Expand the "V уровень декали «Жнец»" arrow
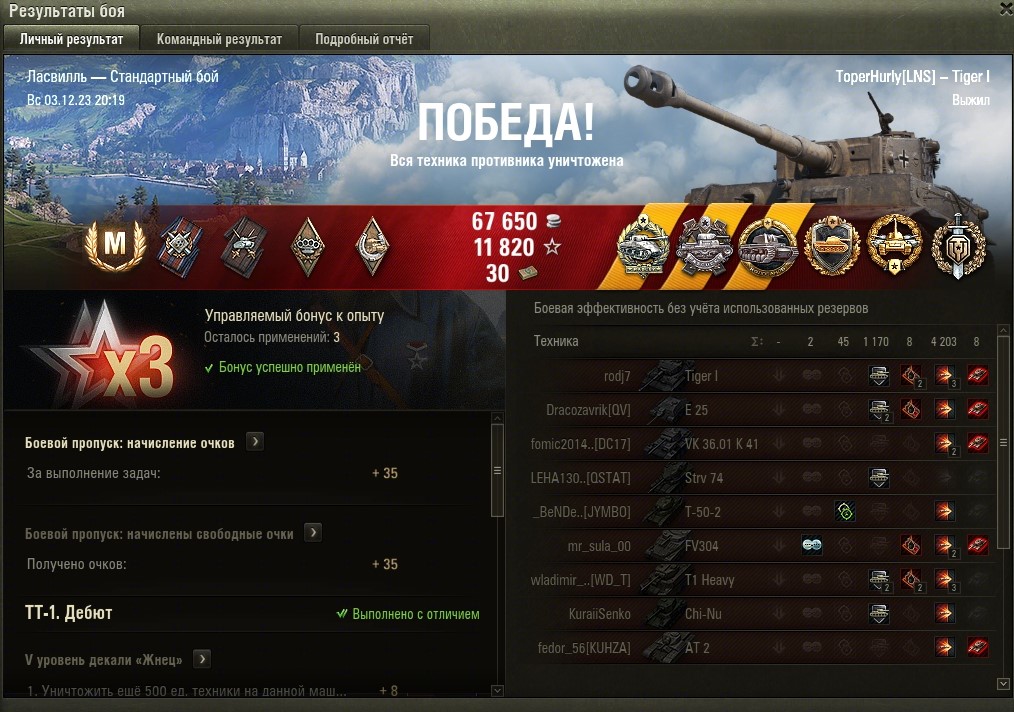 [x=202, y=659]
